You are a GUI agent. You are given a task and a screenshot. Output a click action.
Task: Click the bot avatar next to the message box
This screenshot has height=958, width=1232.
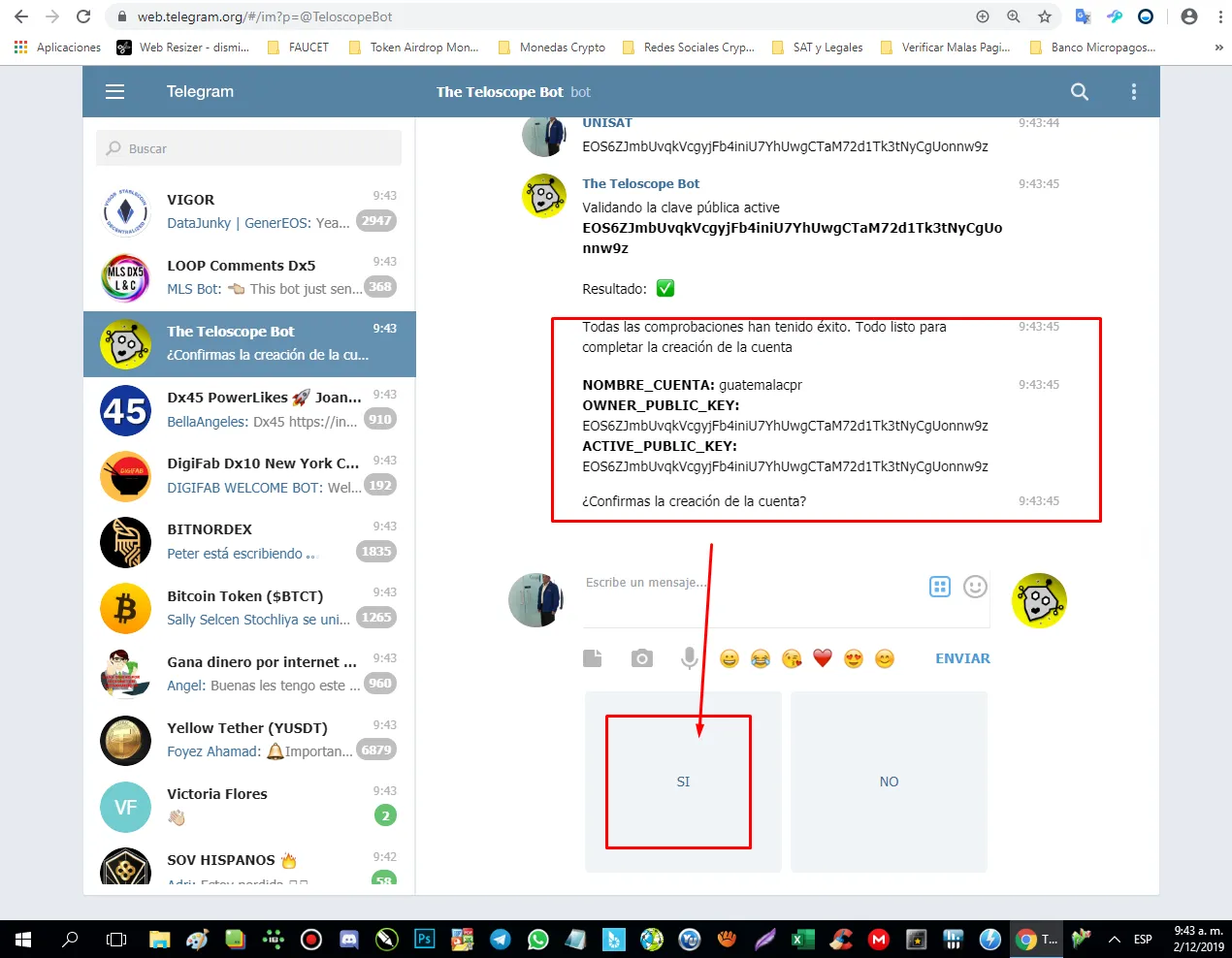[x=1039, y=600]
